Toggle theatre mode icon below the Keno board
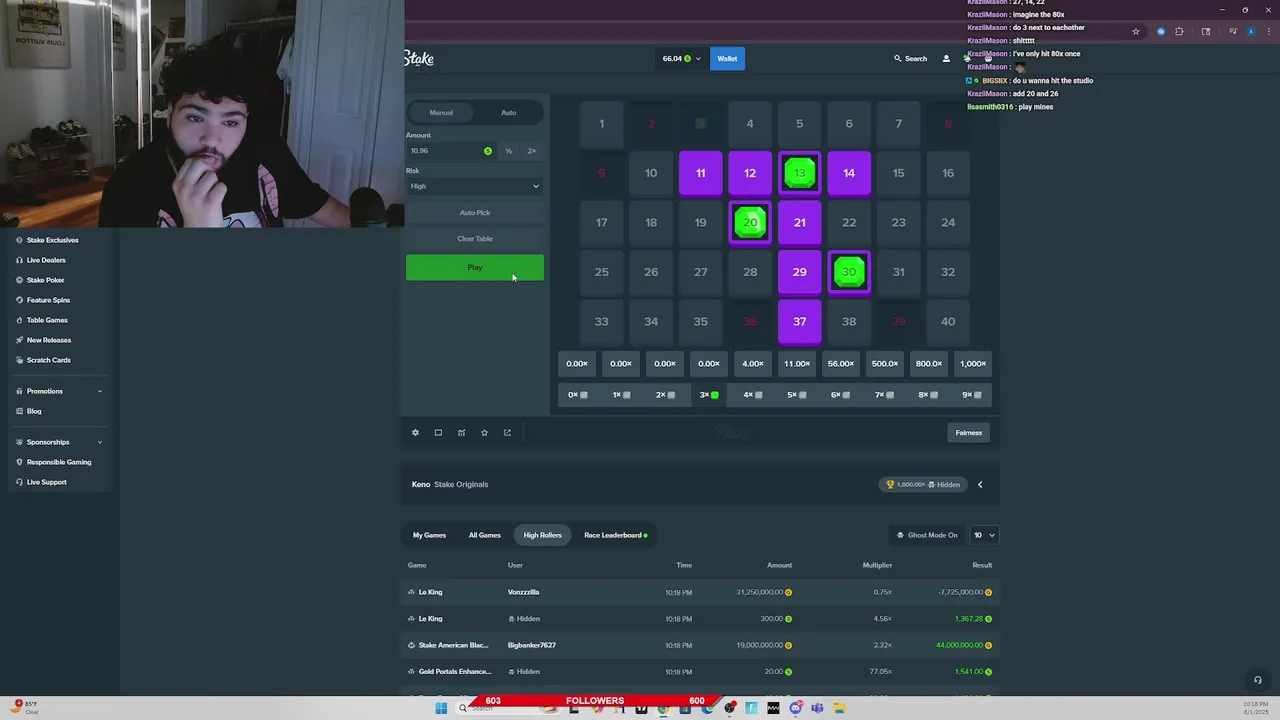Screen dimensions: 1280x720 pos(438,433)
